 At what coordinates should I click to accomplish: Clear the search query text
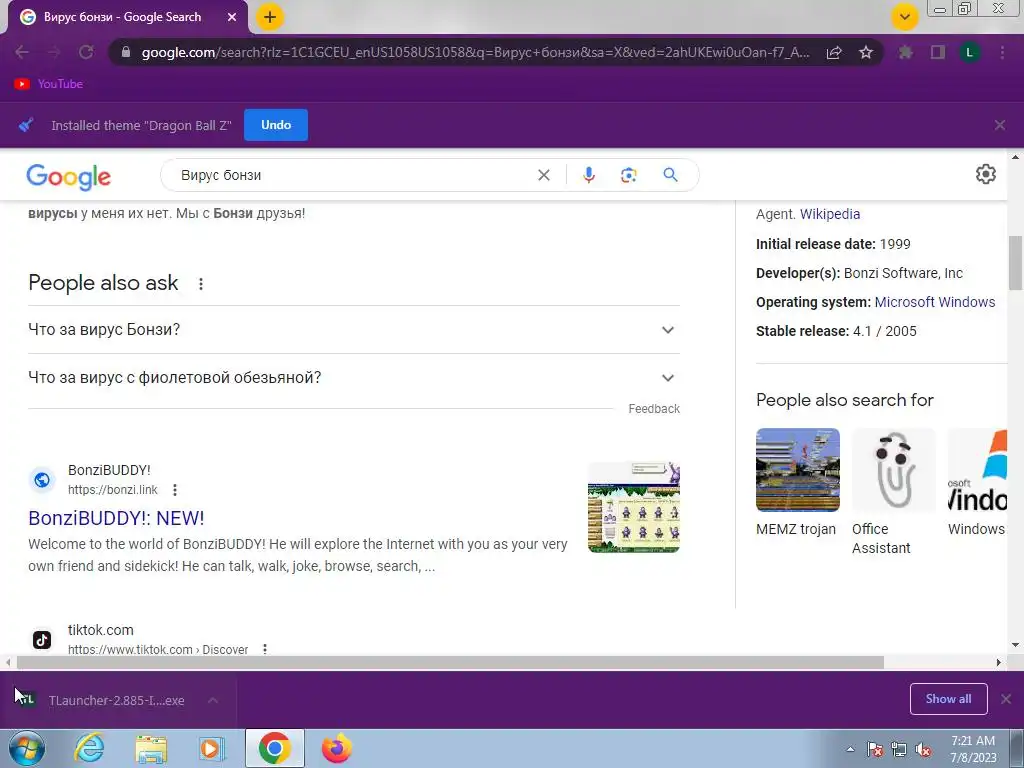click(543, 175)
